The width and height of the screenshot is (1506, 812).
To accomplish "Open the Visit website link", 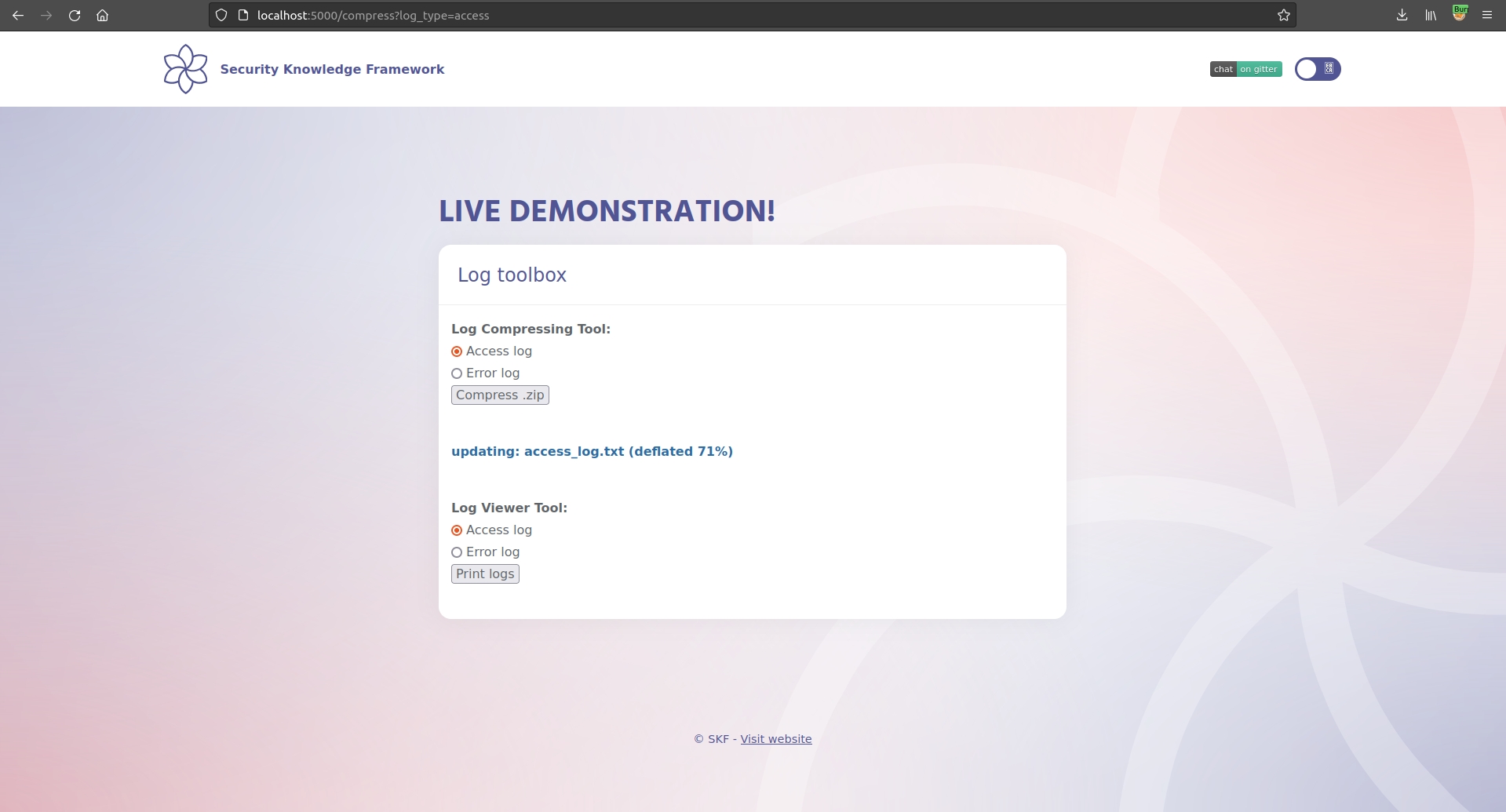I will pos(775,739).
